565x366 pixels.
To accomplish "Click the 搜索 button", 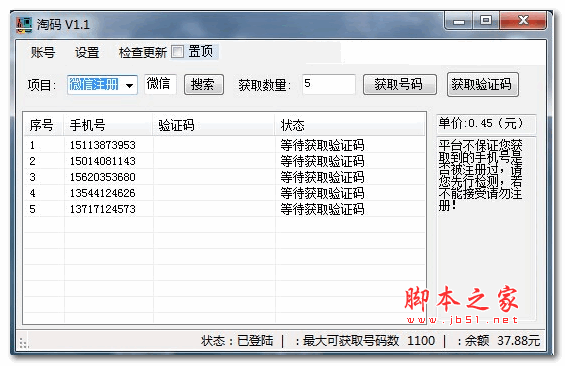I will (204, 85).
